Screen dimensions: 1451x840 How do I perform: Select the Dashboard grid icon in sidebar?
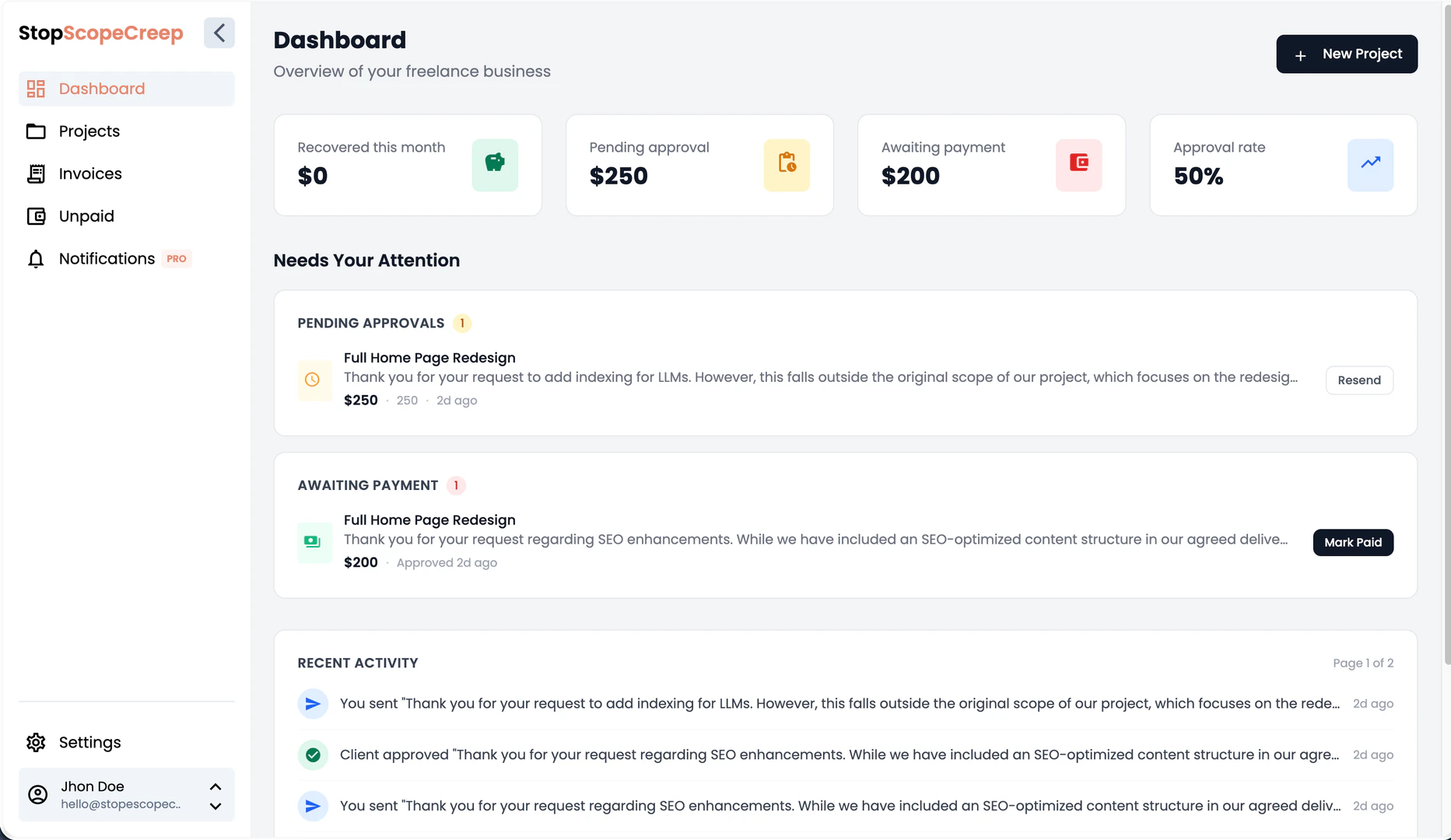tap(36, 88)
